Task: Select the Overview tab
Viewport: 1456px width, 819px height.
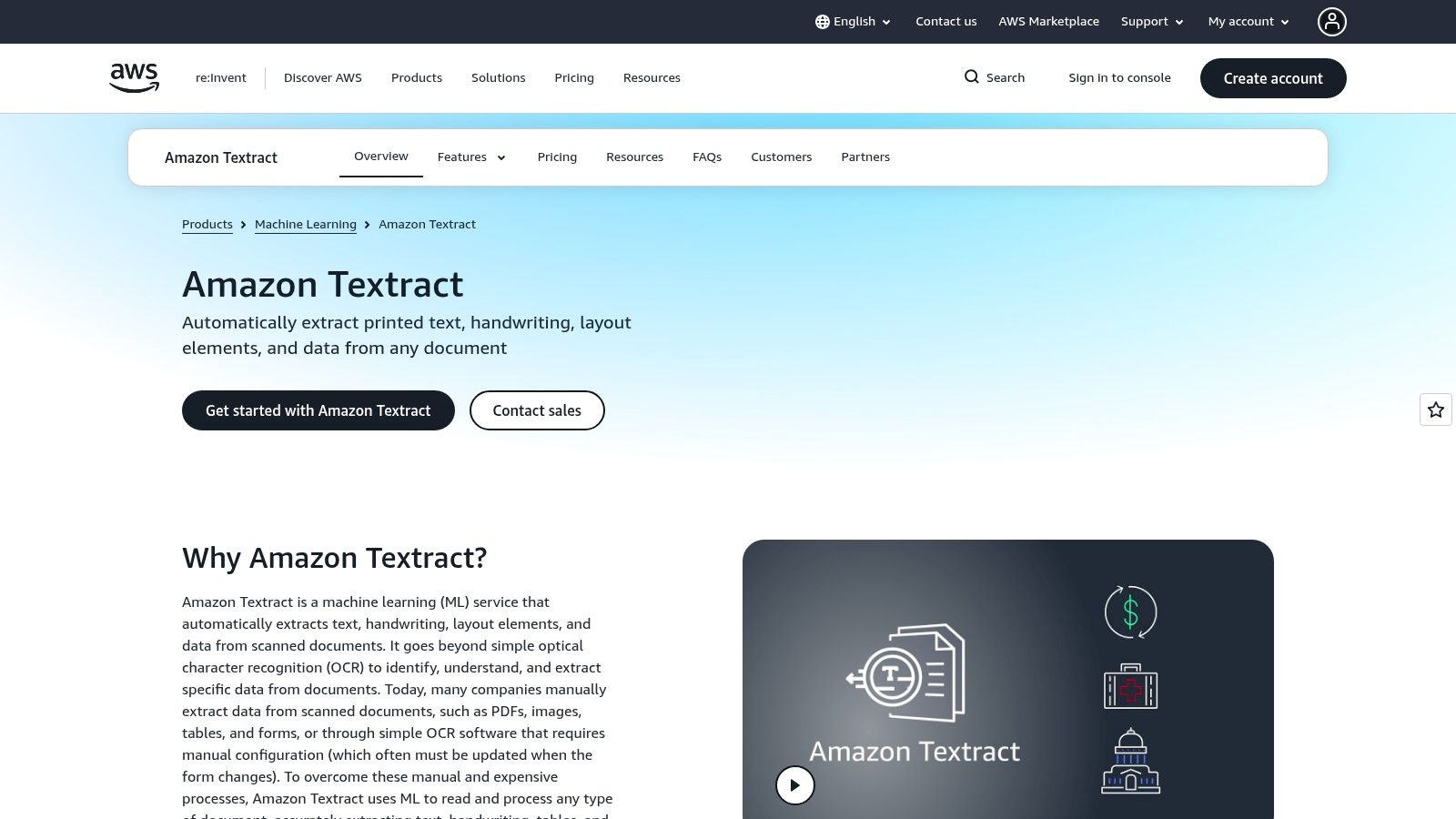Action: coord(381,157)
